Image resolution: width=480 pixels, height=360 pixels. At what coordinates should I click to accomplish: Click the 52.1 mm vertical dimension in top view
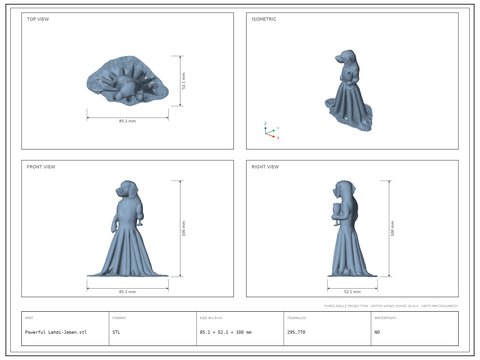tap(184, 81)
